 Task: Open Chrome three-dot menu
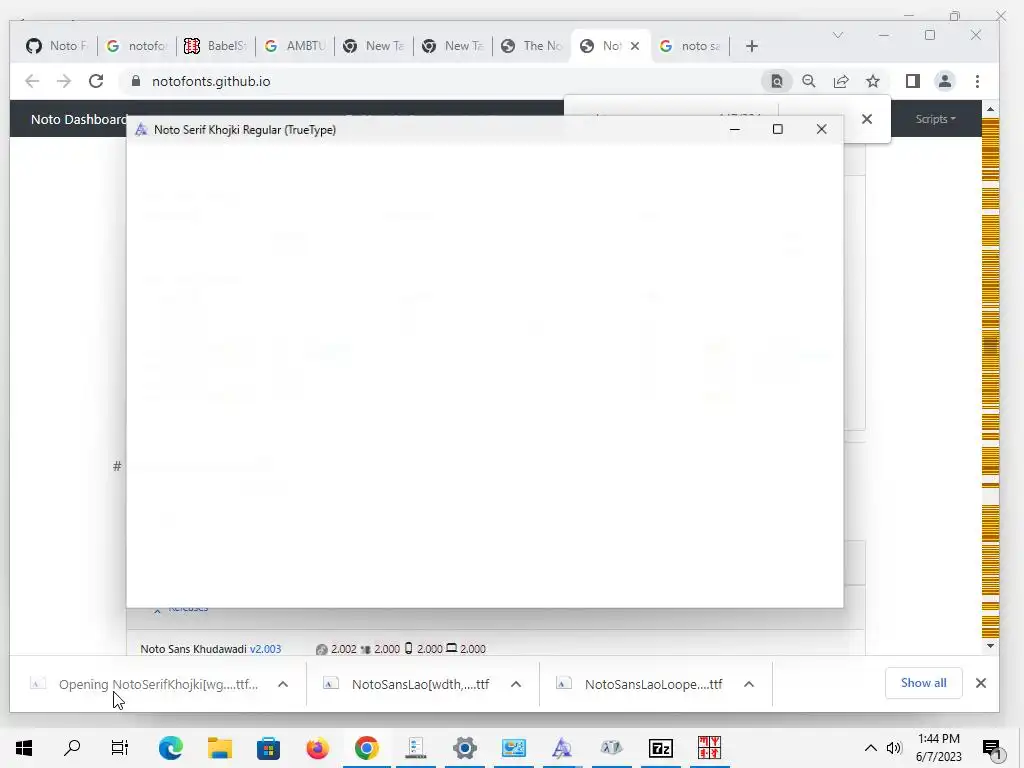[x=977, y=81]
